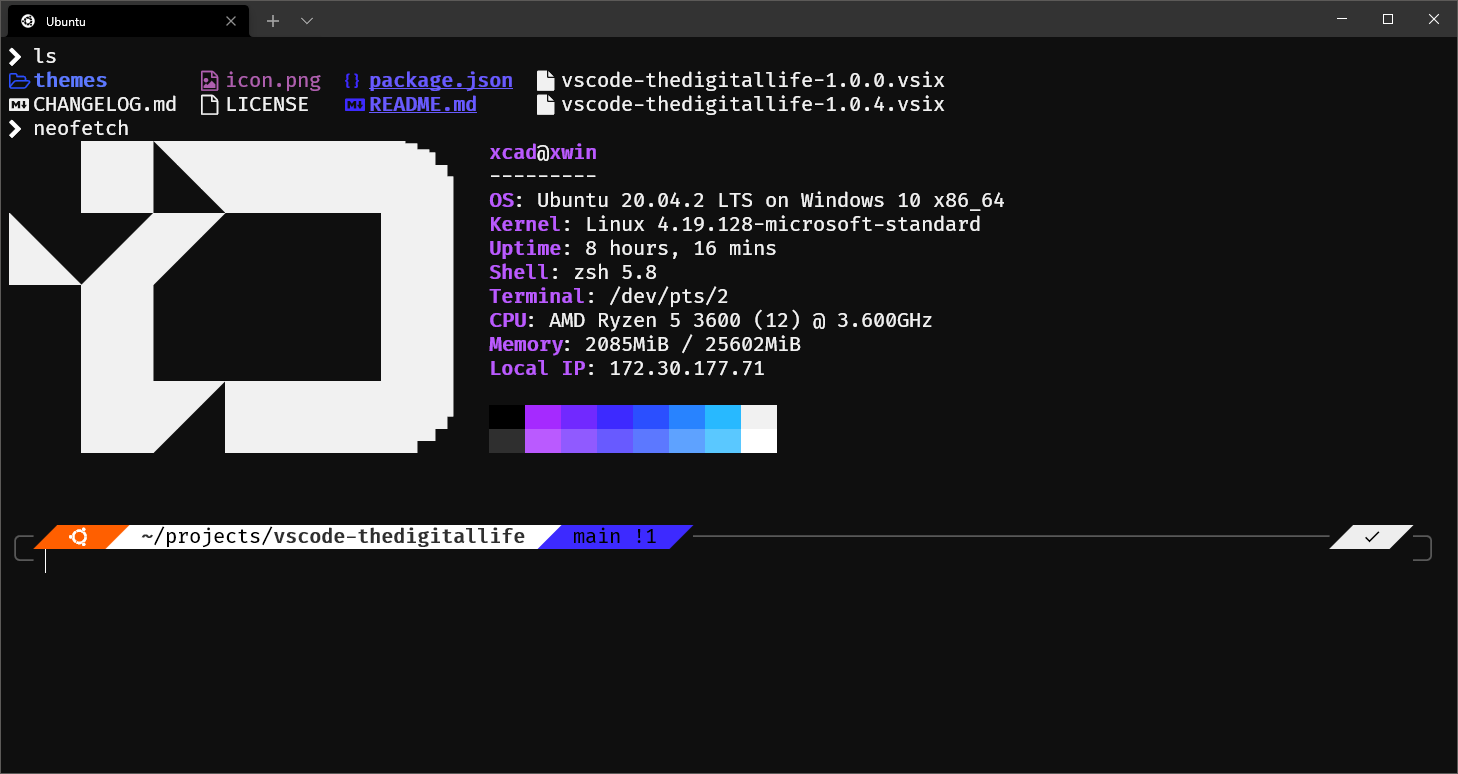Click the CHANGELOG.md markdown icon

click(x=19, y=104)
